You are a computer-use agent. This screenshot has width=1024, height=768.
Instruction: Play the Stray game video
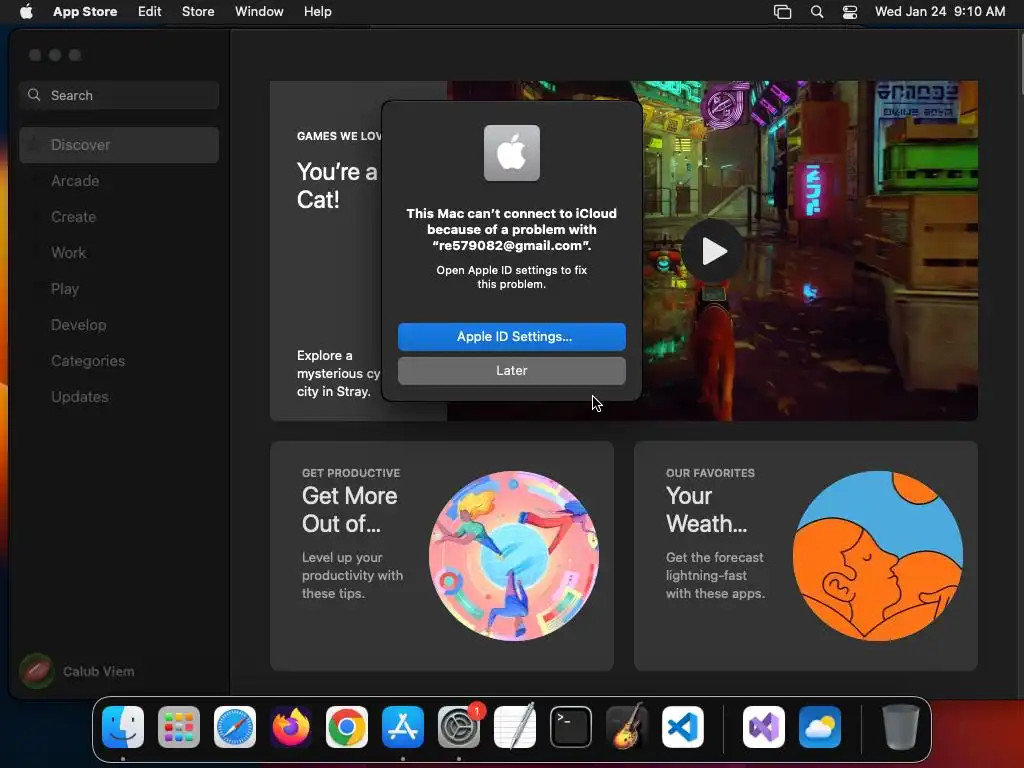click(x=712, y=251)
